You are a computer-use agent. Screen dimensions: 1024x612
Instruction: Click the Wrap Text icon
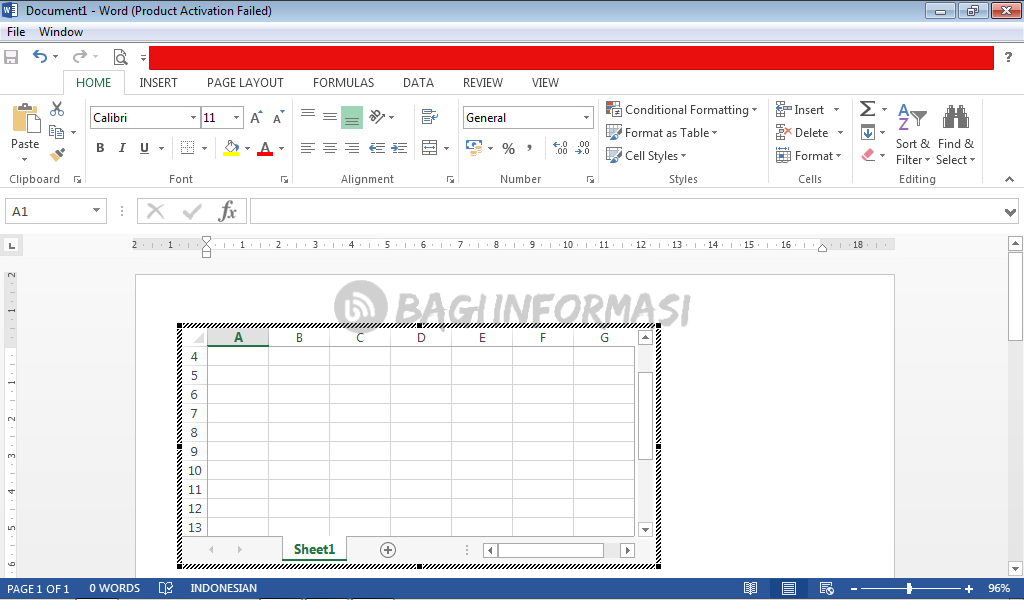[x=430, y=116]
